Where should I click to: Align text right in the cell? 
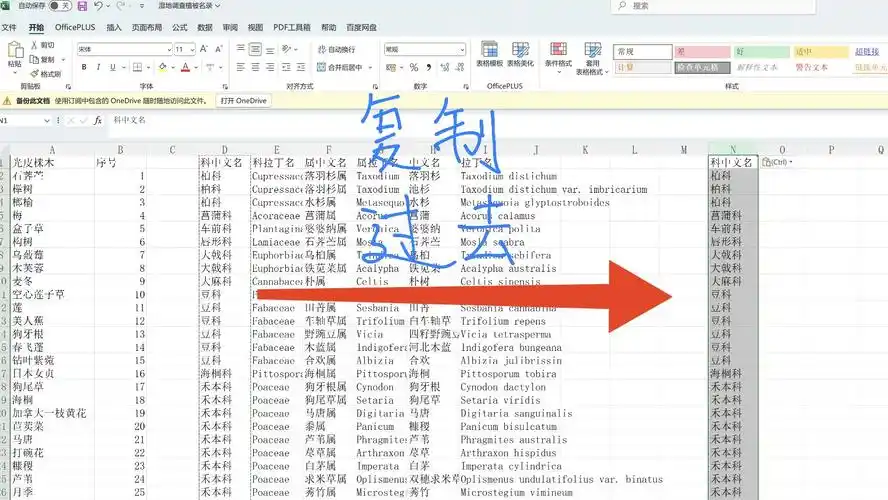coord(270,67)
